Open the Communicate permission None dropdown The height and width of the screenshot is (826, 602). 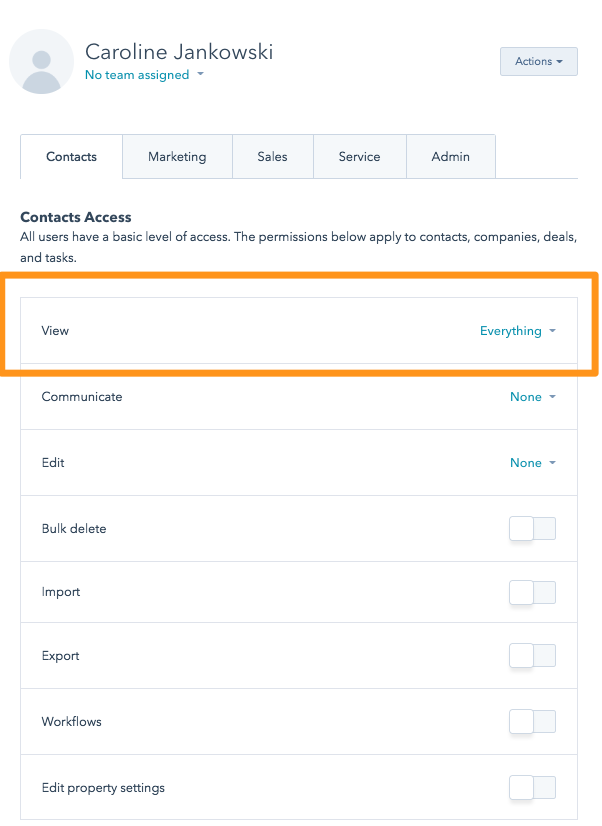coord(532,397)
